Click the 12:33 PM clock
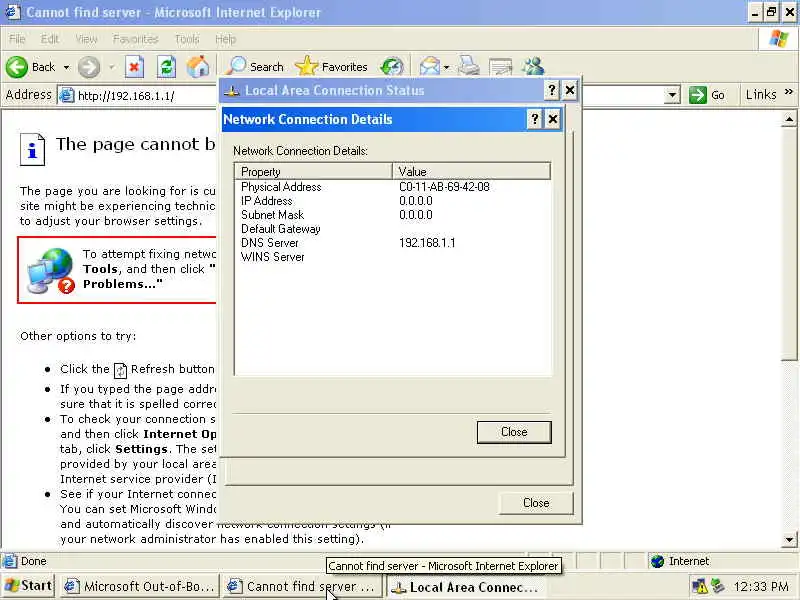Viewport: 800px width, 600px height. (x=760, y=587)
